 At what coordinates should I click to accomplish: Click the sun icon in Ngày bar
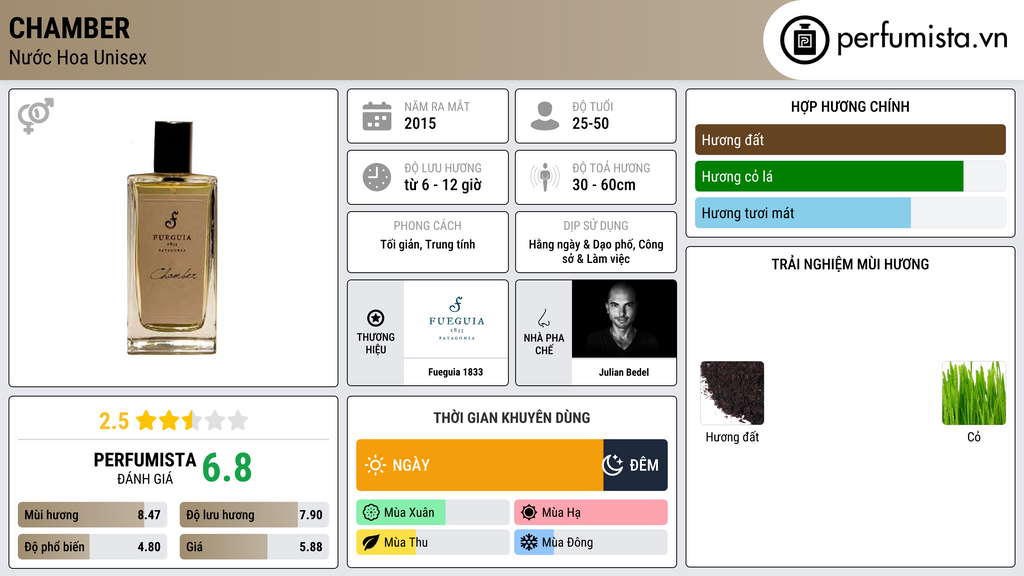(x=375, y=465)
